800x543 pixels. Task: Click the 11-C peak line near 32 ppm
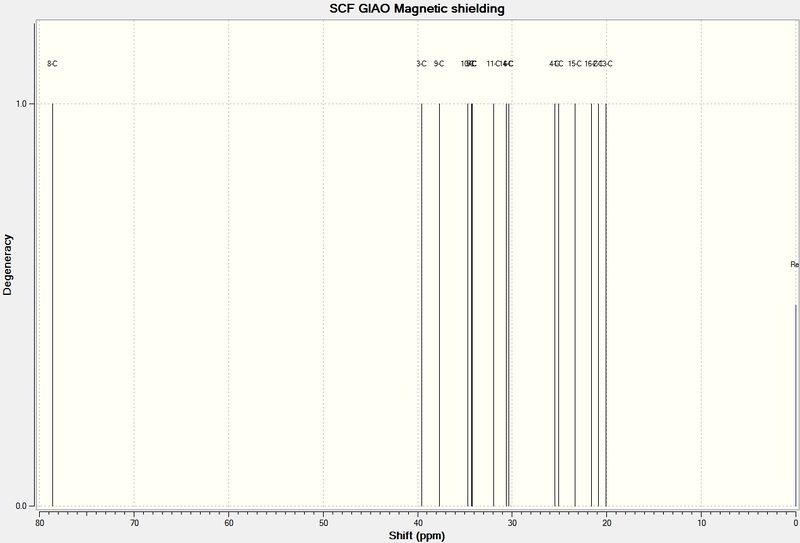tap(493, 305)
